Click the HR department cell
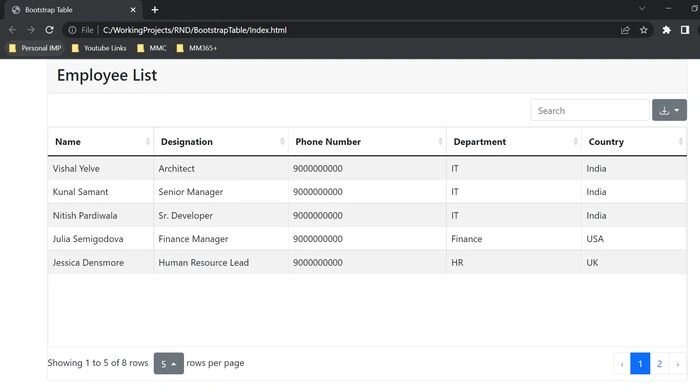Image resolution: width=700 pixels, height=390 pixels. [514, 262]
